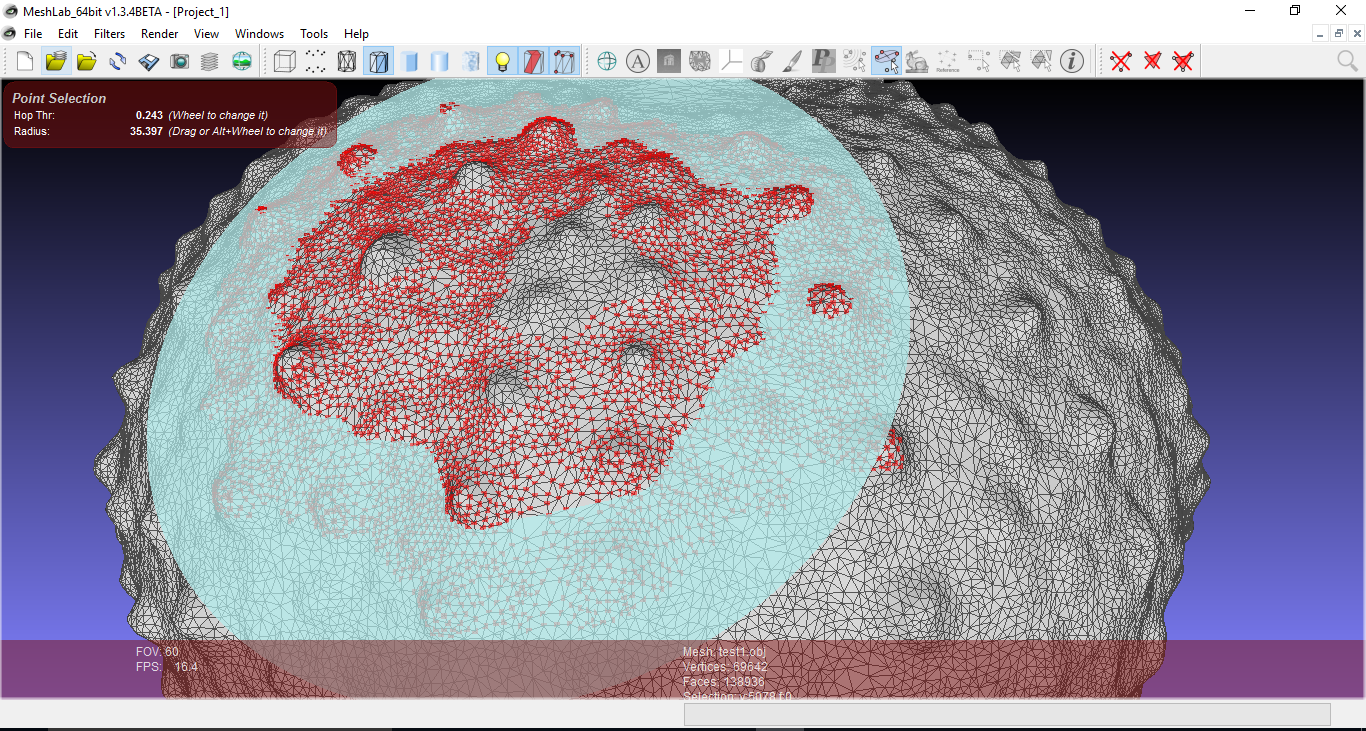The width and height of the screenshot is (1366, 731).
Task: Open the Help menu
Action: coord(356,34)
